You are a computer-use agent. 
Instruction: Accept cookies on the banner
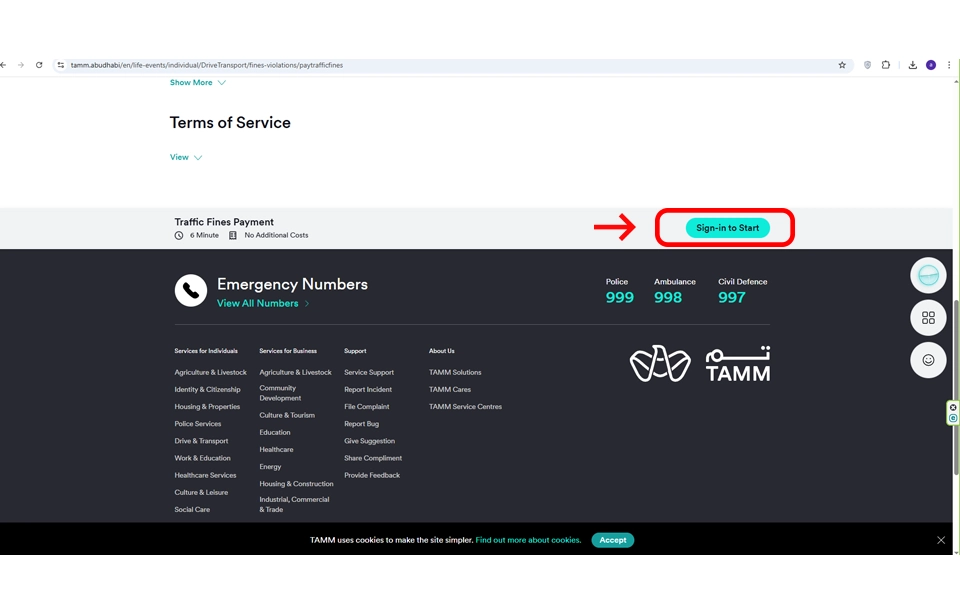coord(612,540)
